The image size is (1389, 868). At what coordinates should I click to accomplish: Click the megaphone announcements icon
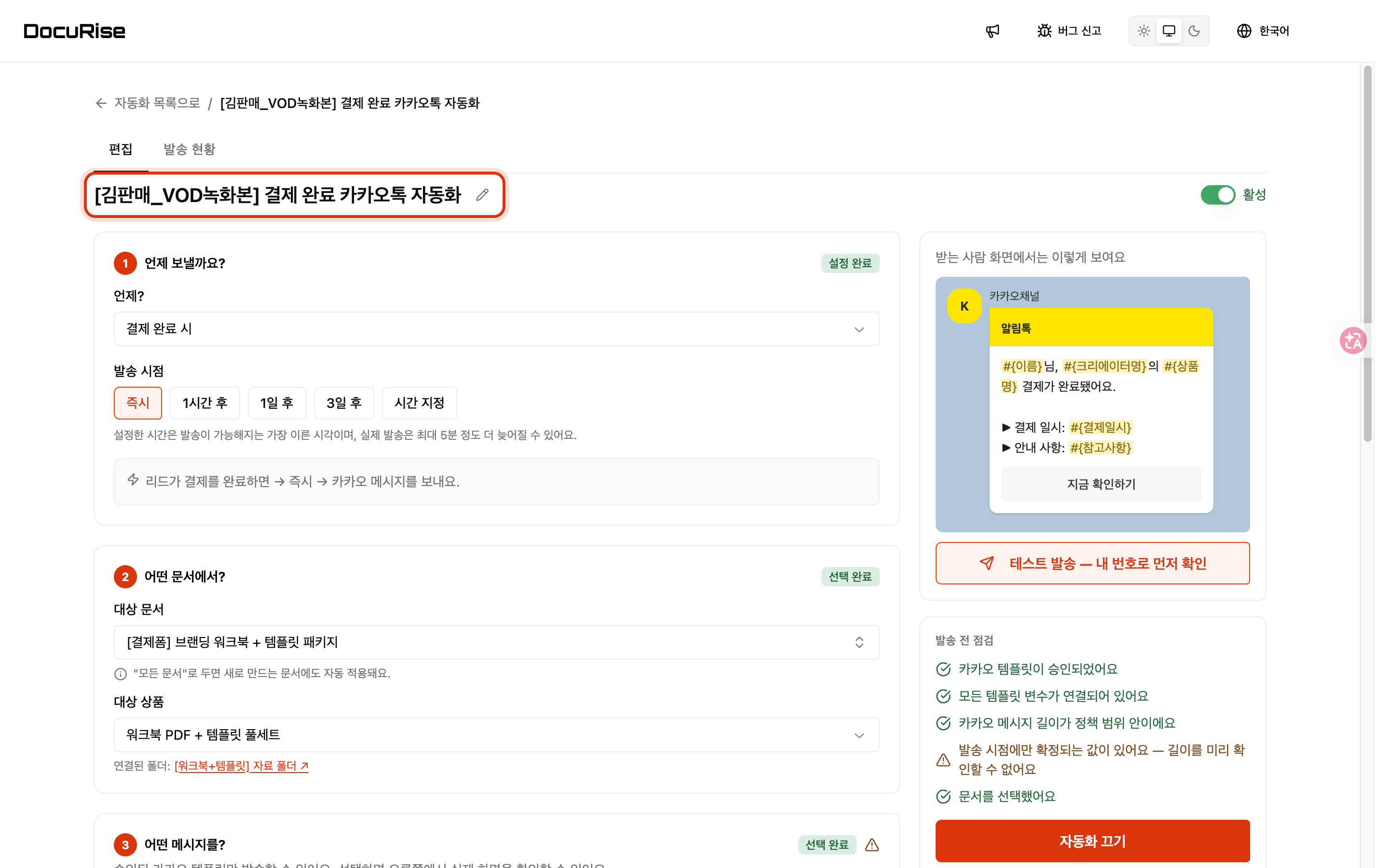pyautogui.click(x=993, y=31)
